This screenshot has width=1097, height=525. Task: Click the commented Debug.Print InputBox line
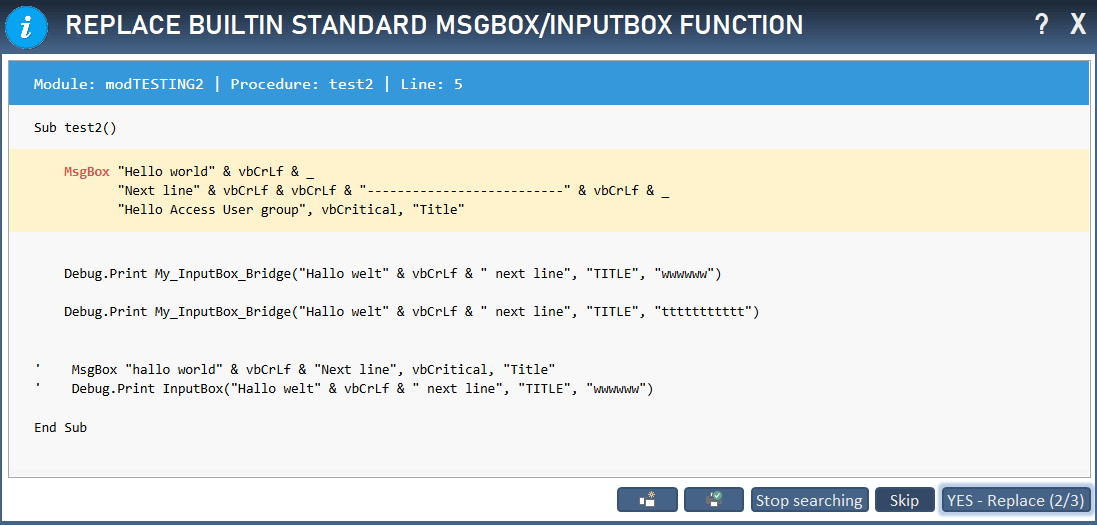click(x=361, y=388)
